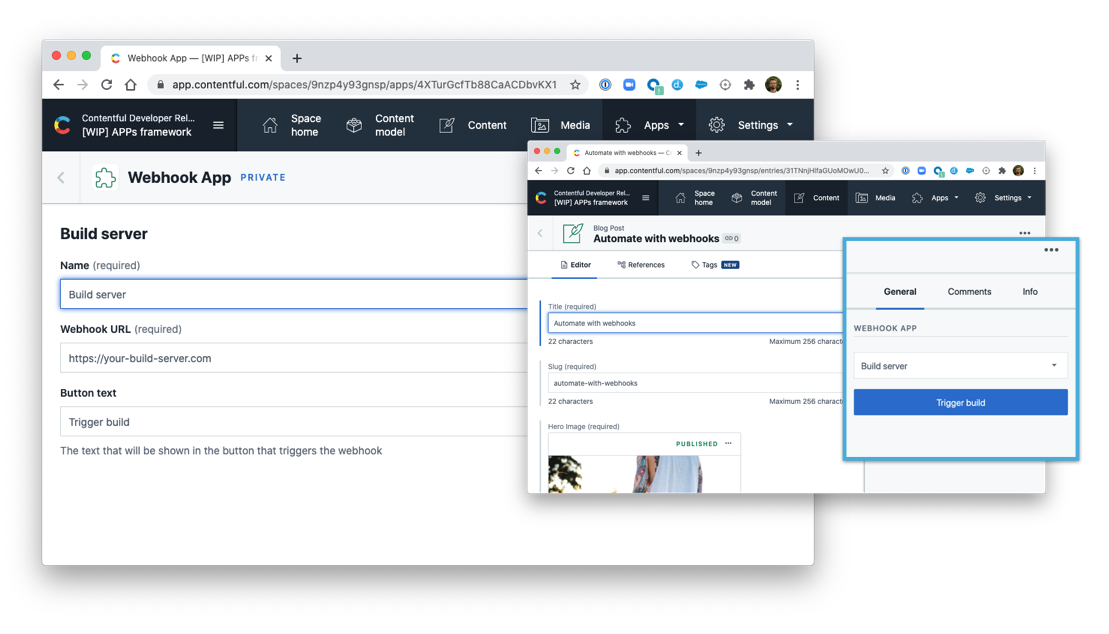This screenshot has height=634, width=1109.
Task: Select References tab in front window
Action: (641, 265)
